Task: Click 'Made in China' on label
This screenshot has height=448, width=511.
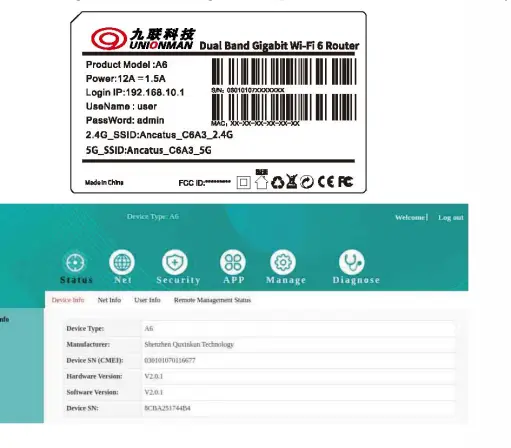Action: (104, 183)
